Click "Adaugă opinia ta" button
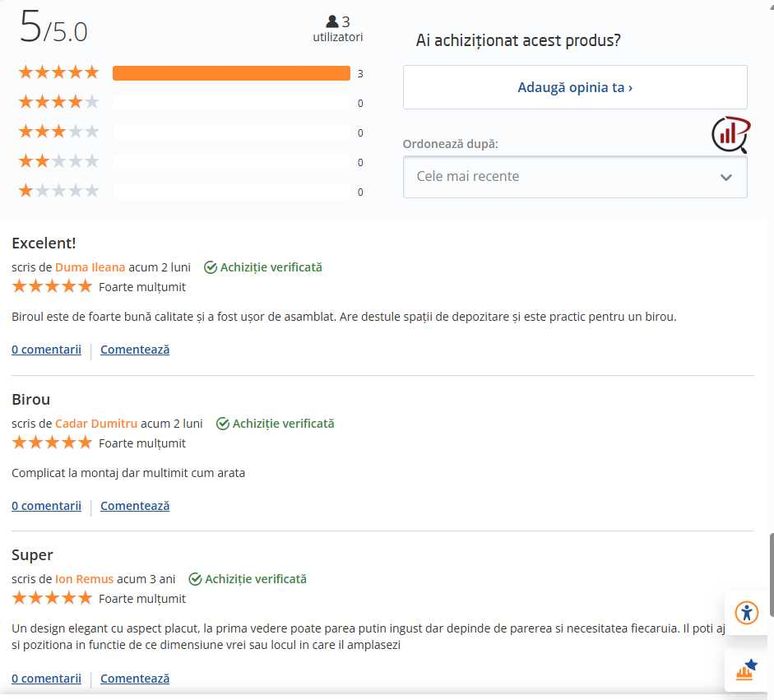This screenshot has height=700, width=774. coord(574,88)
